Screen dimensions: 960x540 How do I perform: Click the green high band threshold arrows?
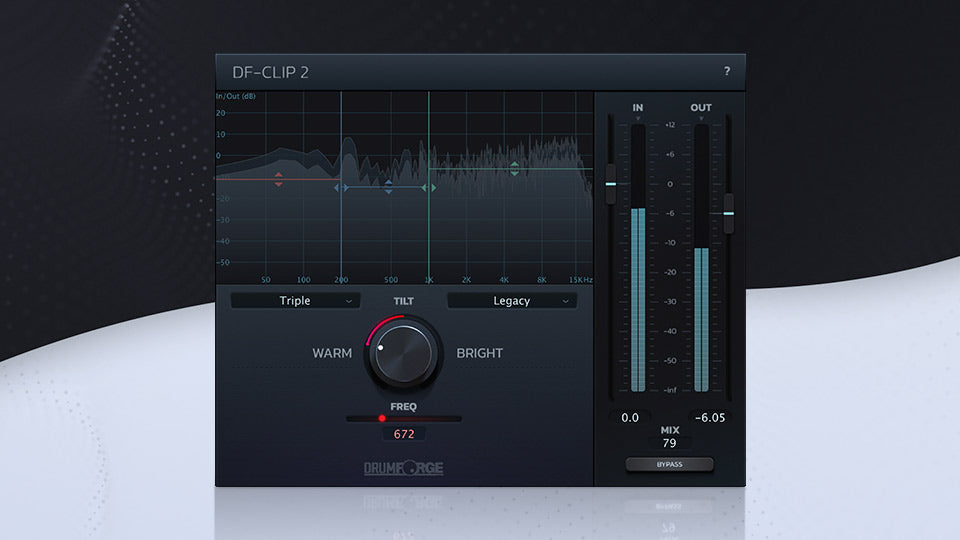[514, 169]
